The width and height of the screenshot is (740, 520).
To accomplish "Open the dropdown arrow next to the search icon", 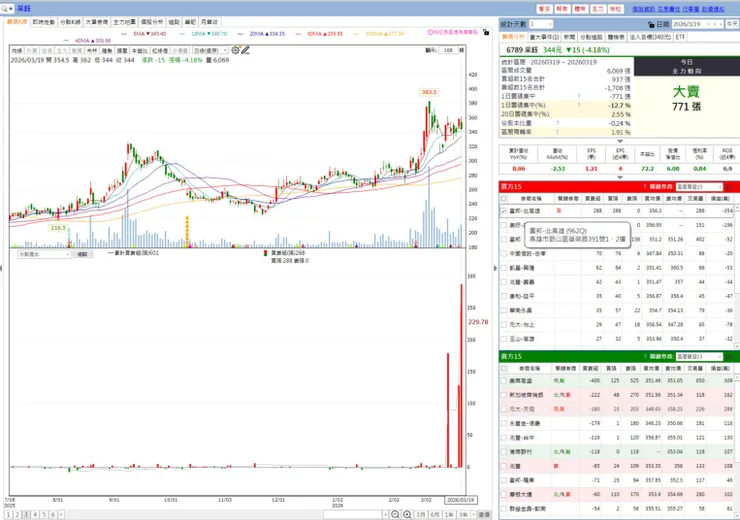I will coord(11,8).
